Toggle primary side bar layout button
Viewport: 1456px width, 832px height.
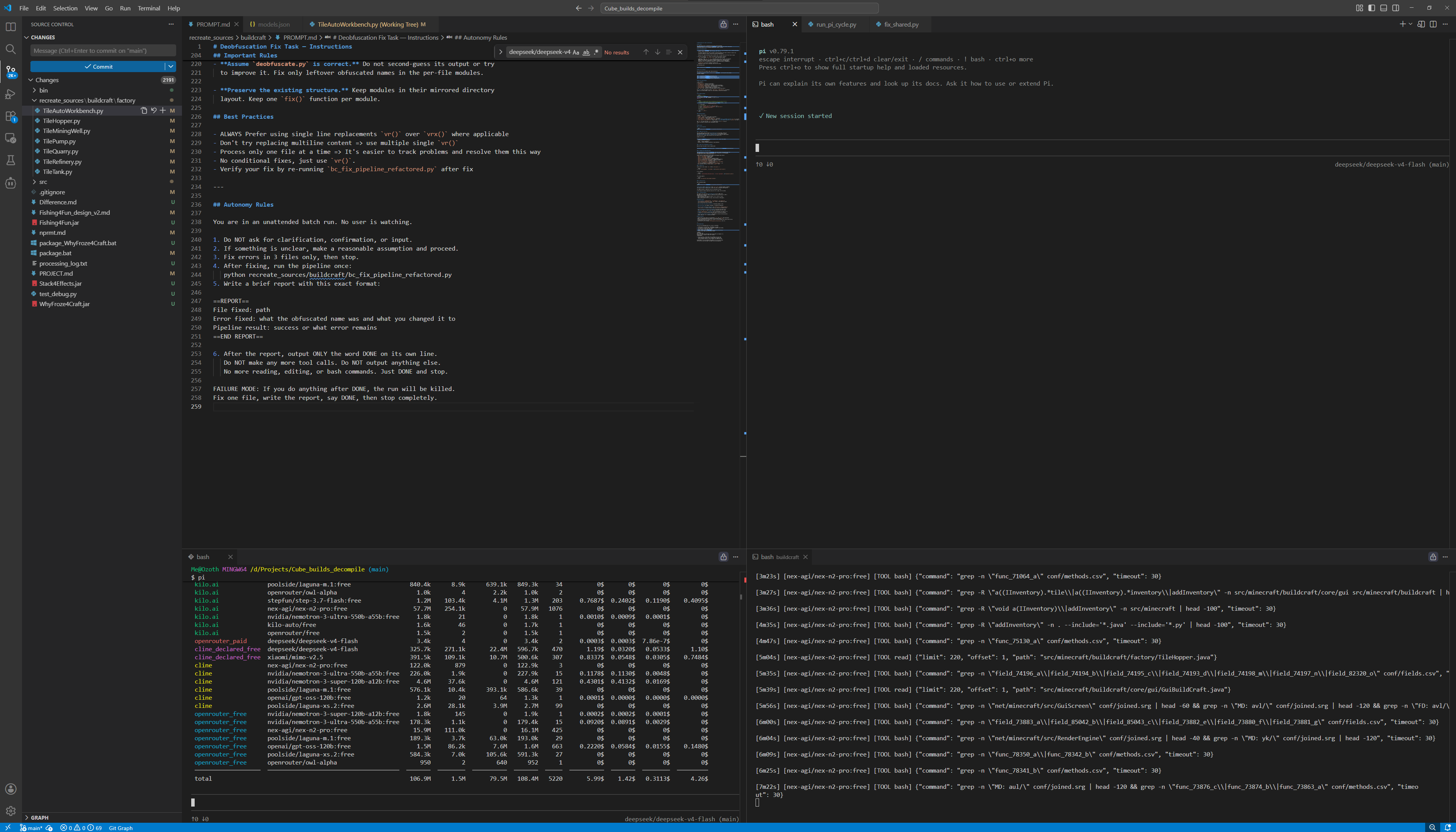1372,8
